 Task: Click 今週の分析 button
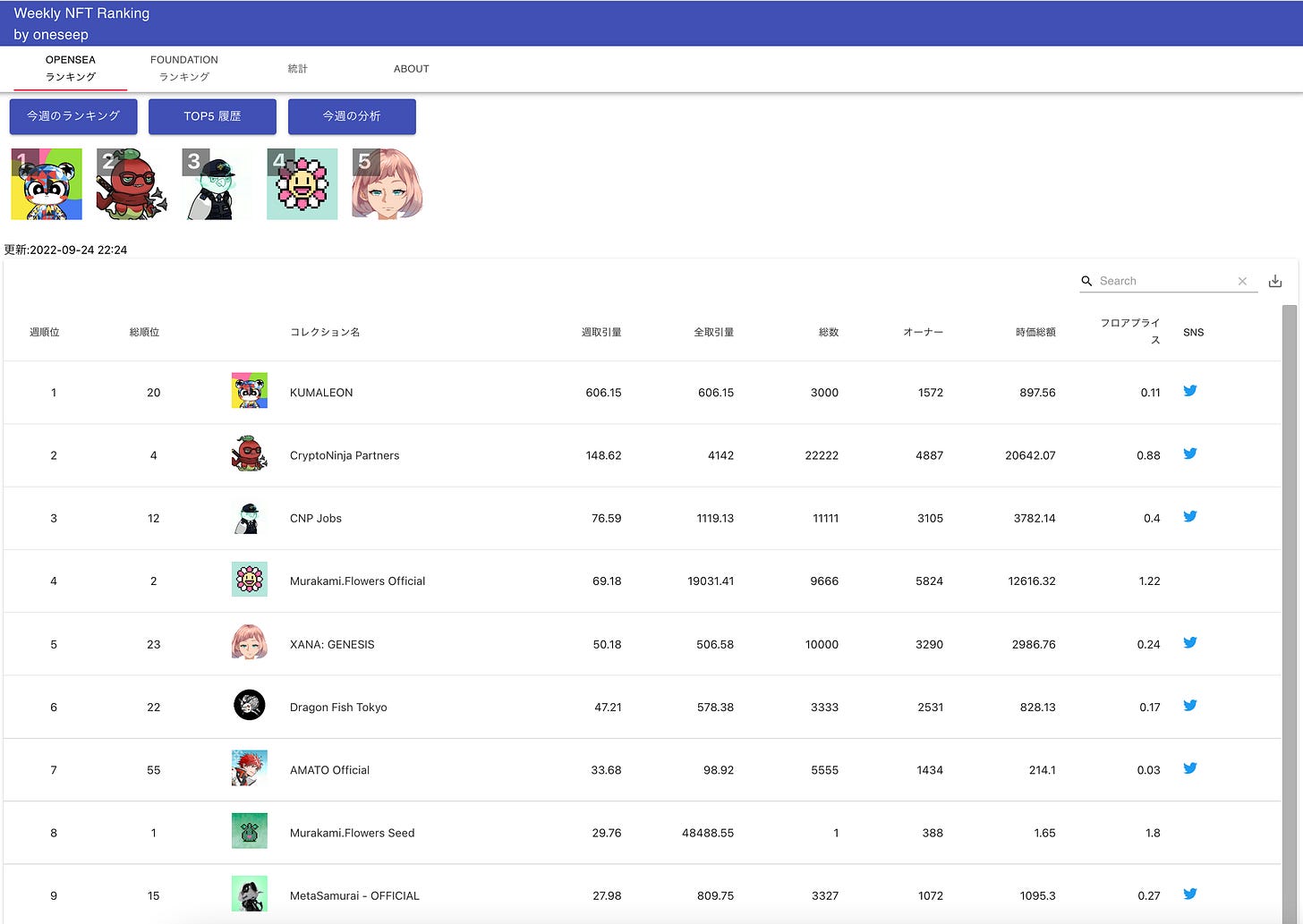coord(352,116)
